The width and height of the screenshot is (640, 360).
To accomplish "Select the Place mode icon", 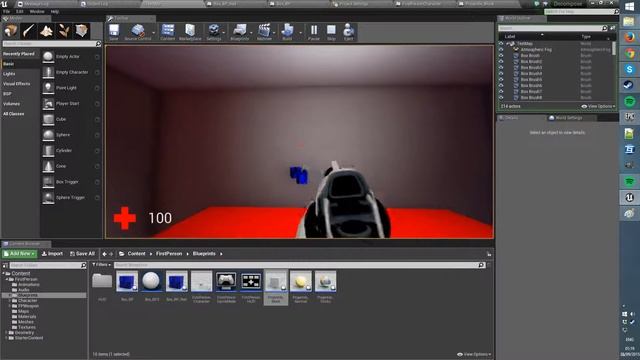I will (x=11, y=31).
